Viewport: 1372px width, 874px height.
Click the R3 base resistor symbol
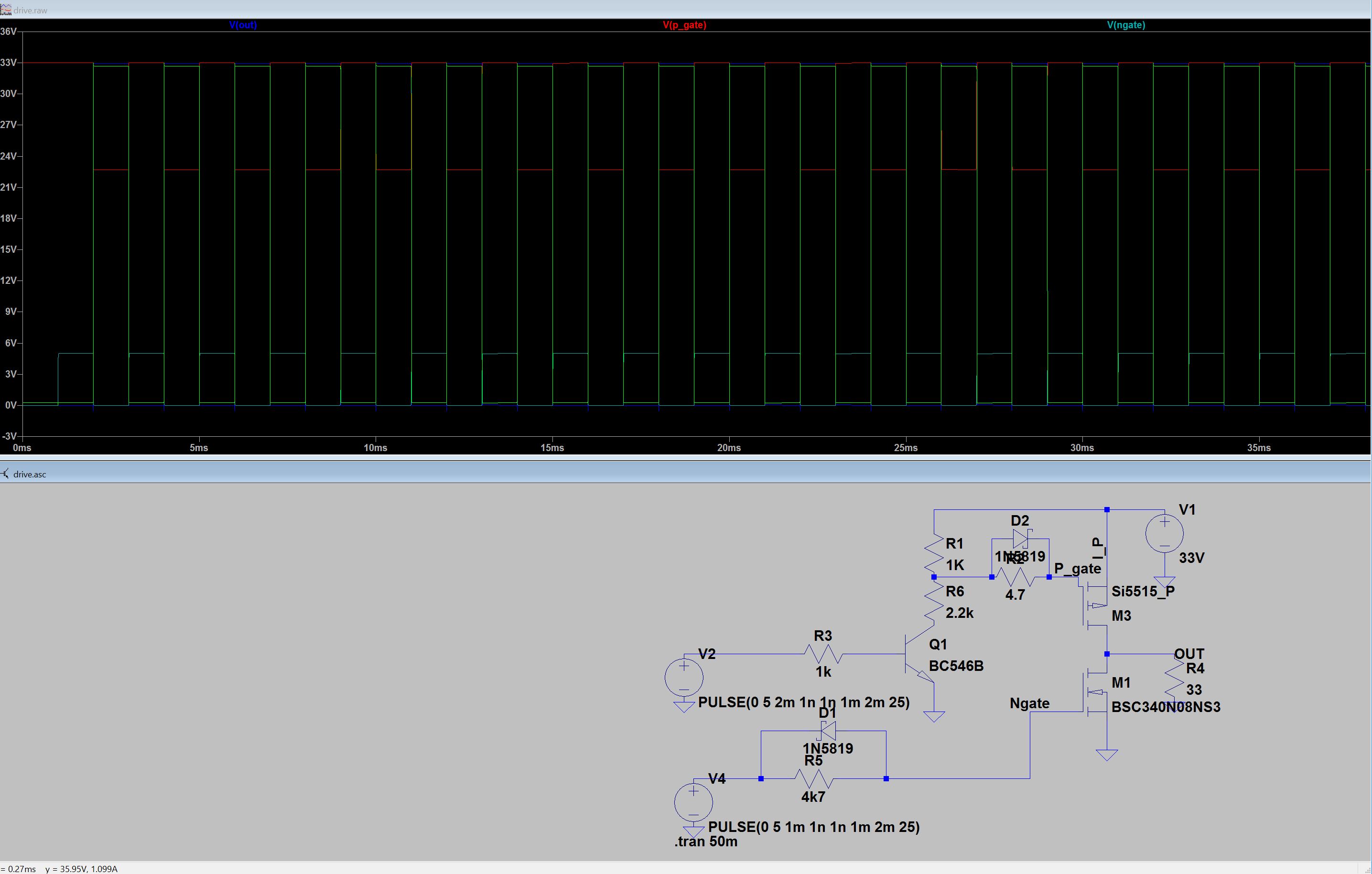(x=823, y=654)
